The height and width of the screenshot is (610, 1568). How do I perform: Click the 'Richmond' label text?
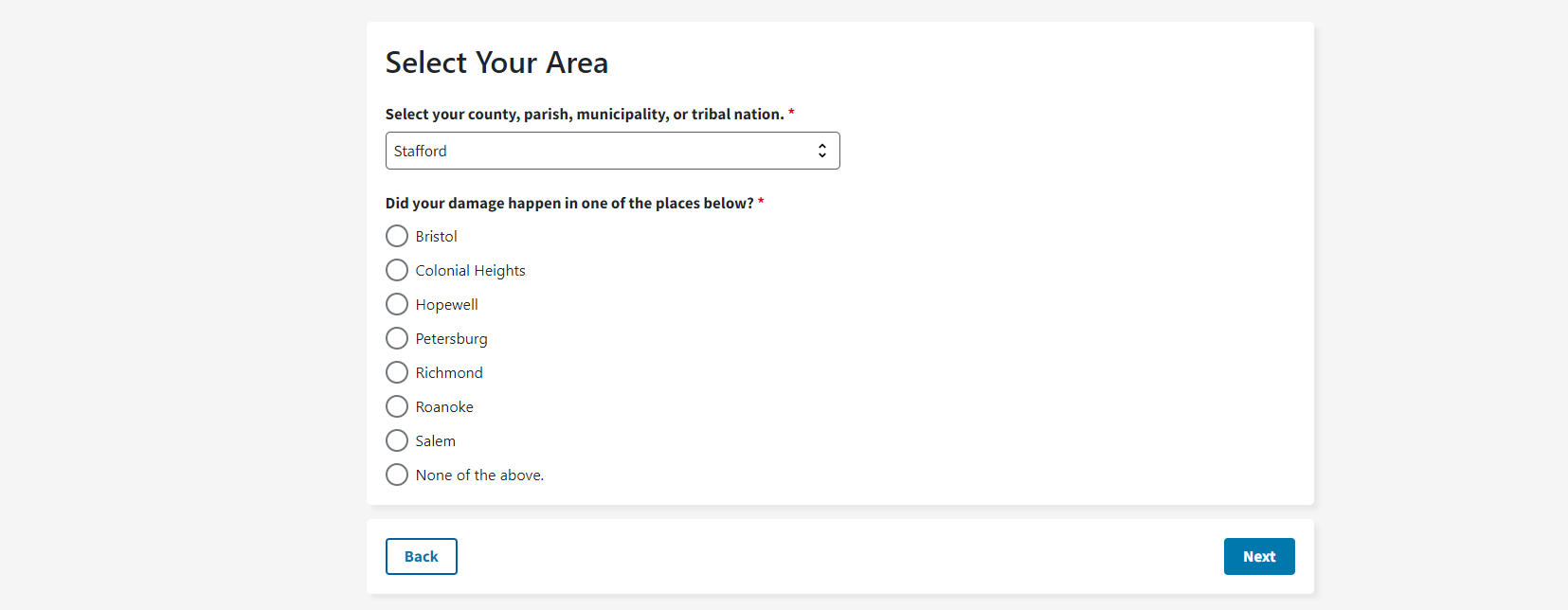tap(449, 372)
